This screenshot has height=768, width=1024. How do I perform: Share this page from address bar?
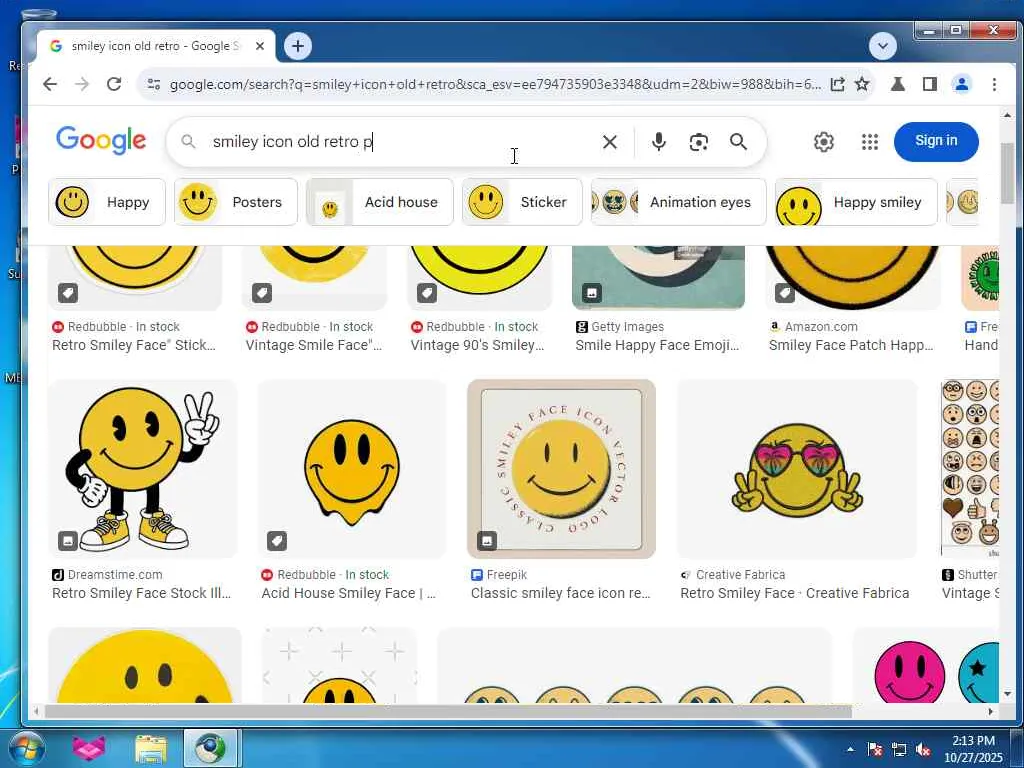pos(837,84)
